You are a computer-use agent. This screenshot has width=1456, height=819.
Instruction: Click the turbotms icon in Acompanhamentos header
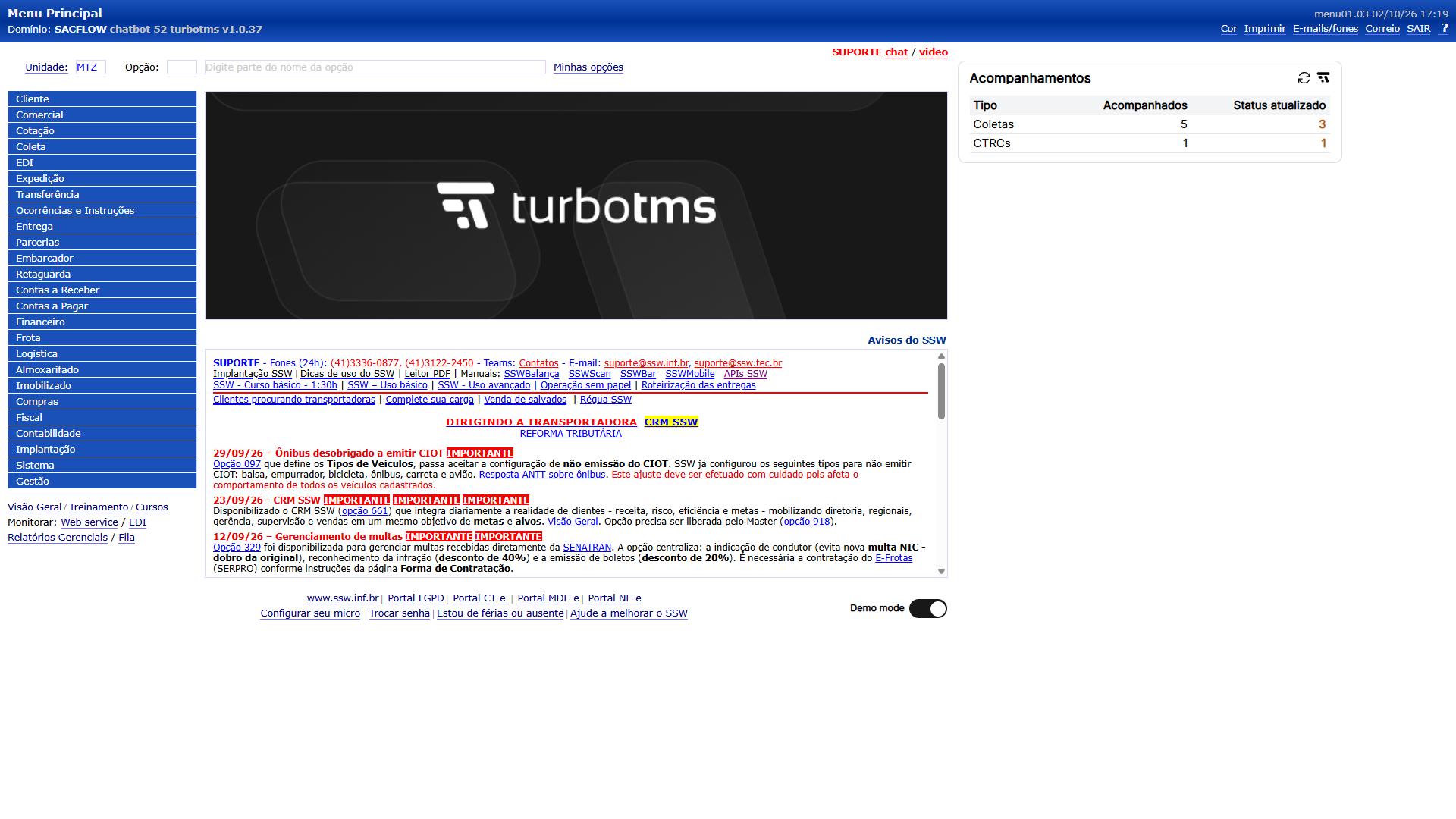[1323, 78]
